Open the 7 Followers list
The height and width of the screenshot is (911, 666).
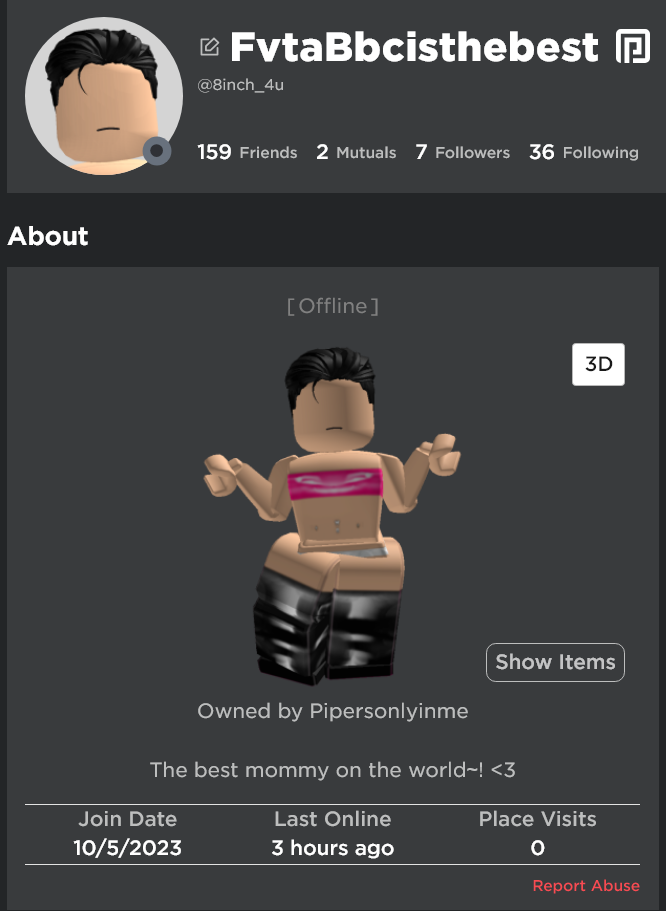463,152
